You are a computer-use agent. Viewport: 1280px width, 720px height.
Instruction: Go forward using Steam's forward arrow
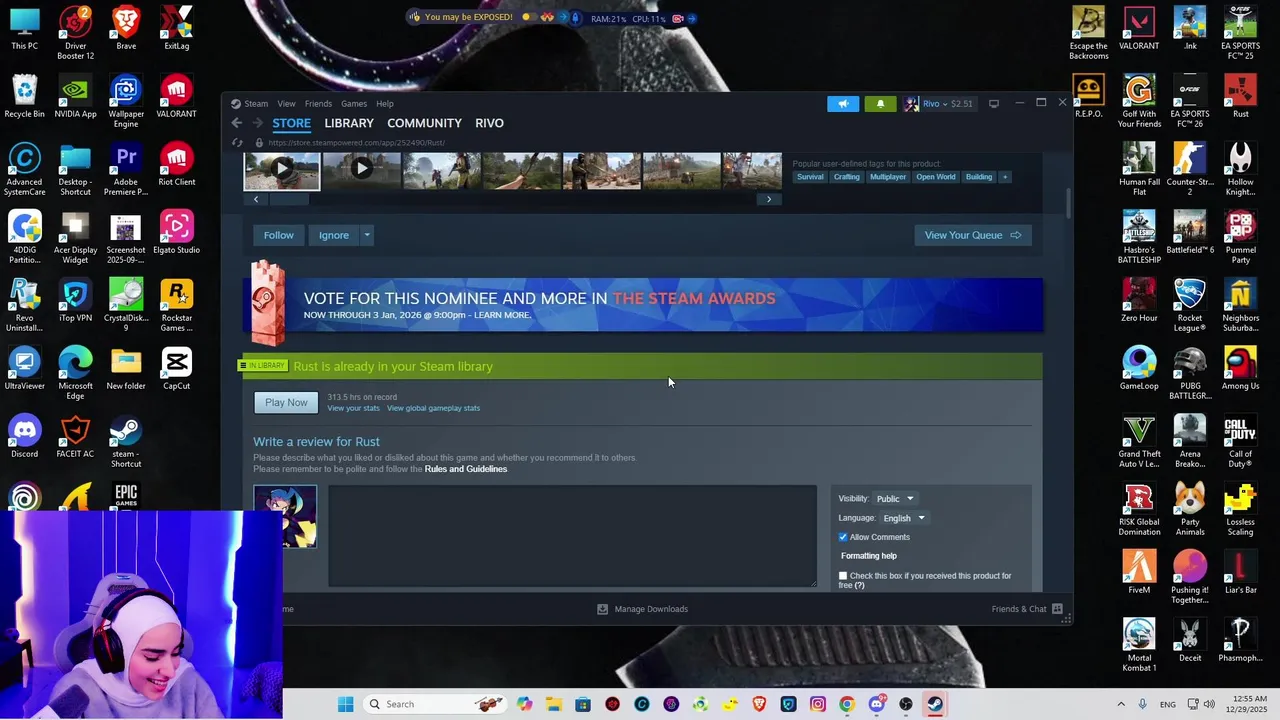click(x=257, y=123)
